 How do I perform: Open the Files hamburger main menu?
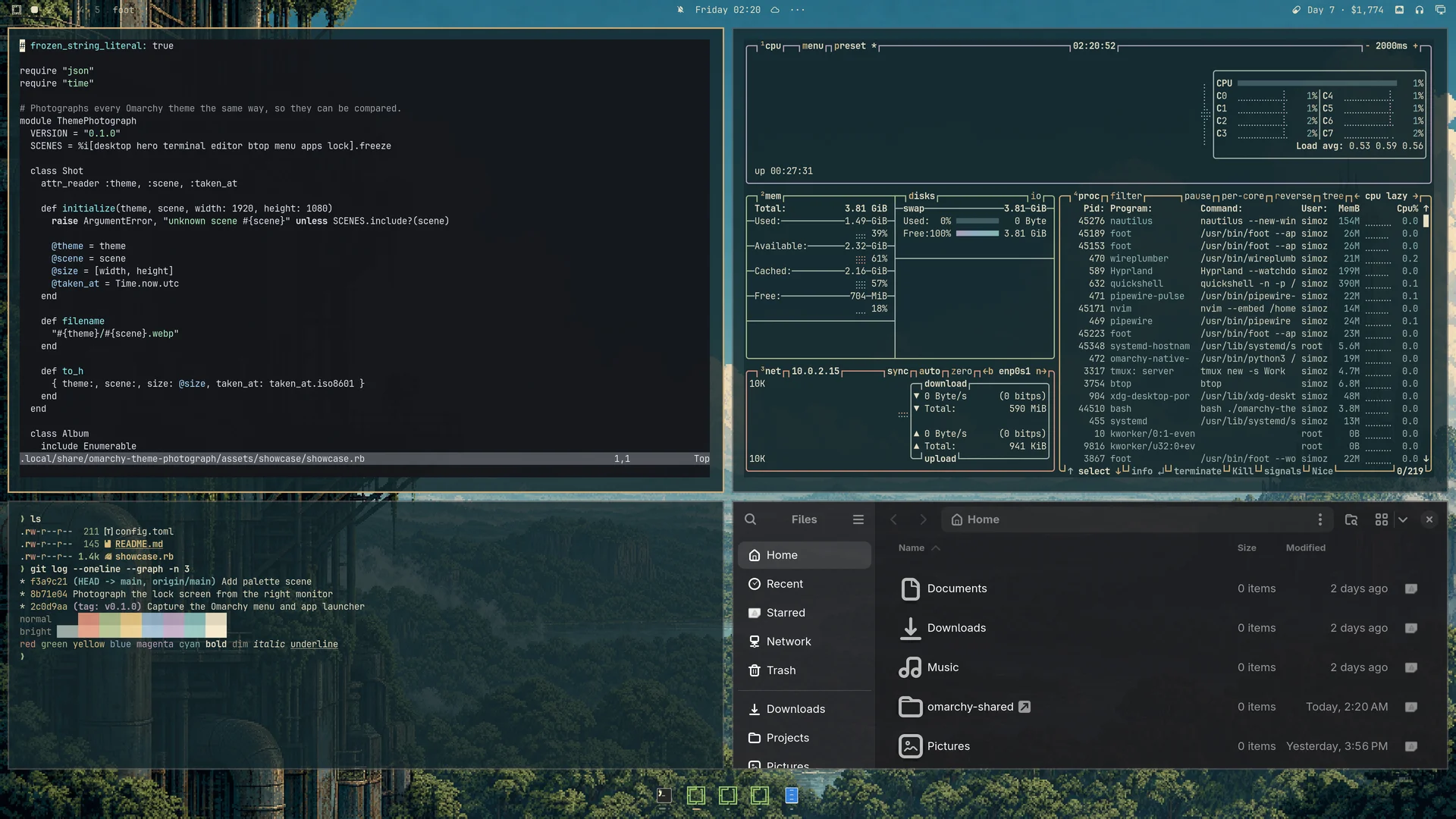(x=858, y=519)
